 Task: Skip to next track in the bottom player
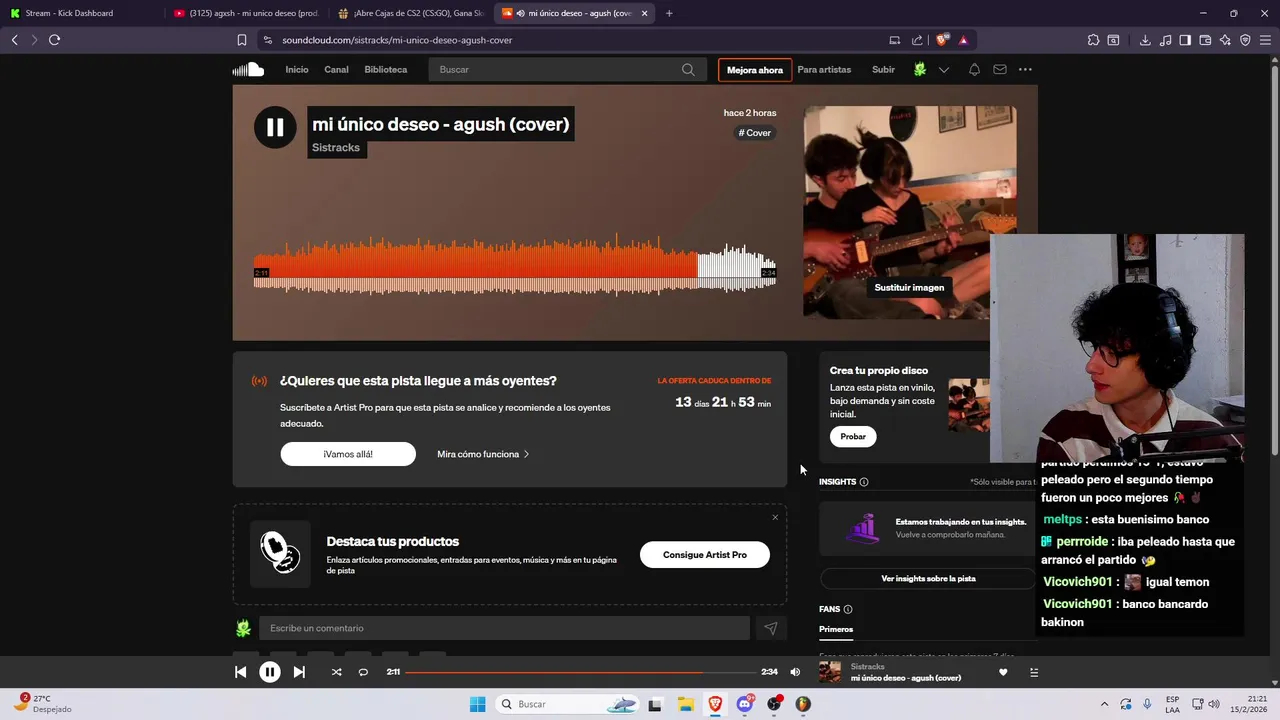click(x=299, y=672)
